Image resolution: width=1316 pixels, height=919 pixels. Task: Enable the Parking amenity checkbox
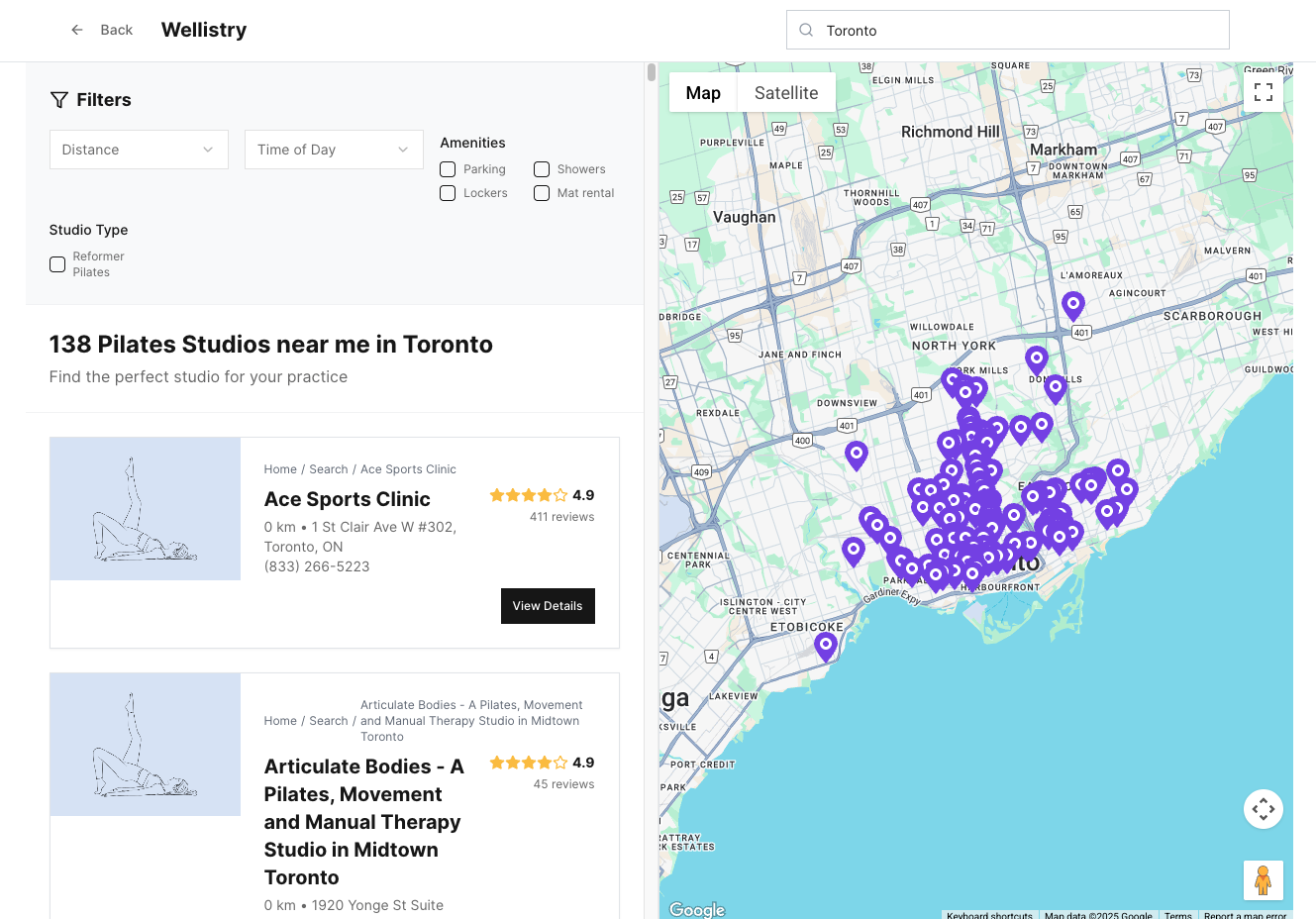click(x=448, y=169)
